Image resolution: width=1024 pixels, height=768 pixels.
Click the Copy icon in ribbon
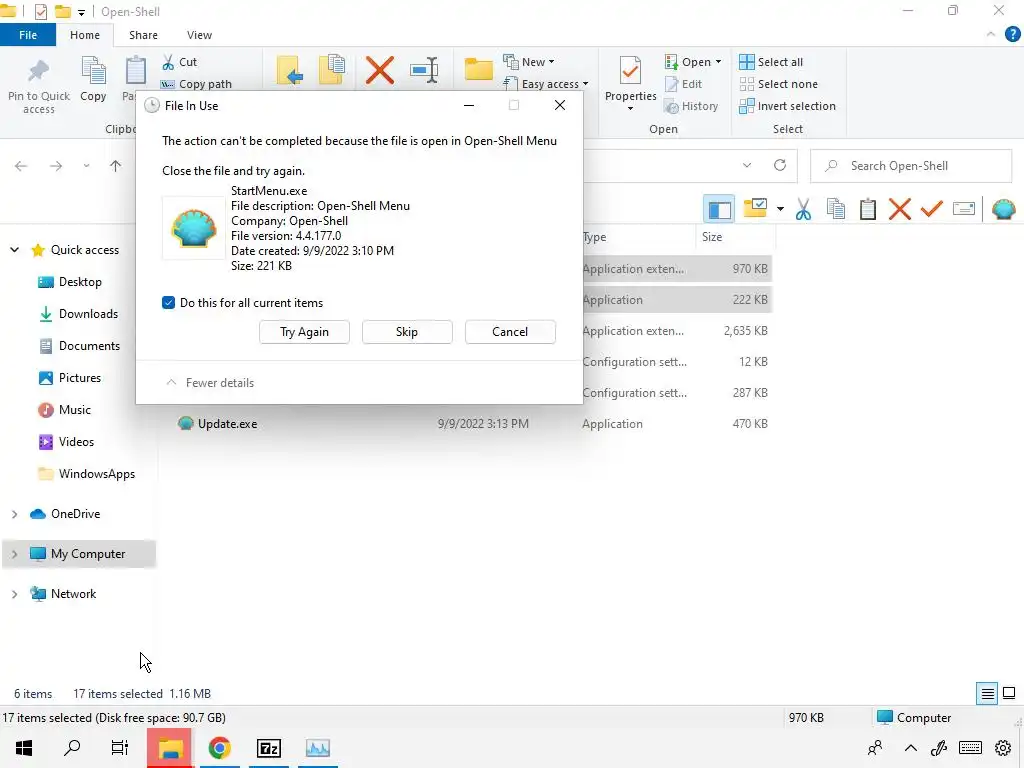click(x=93, y=71)
